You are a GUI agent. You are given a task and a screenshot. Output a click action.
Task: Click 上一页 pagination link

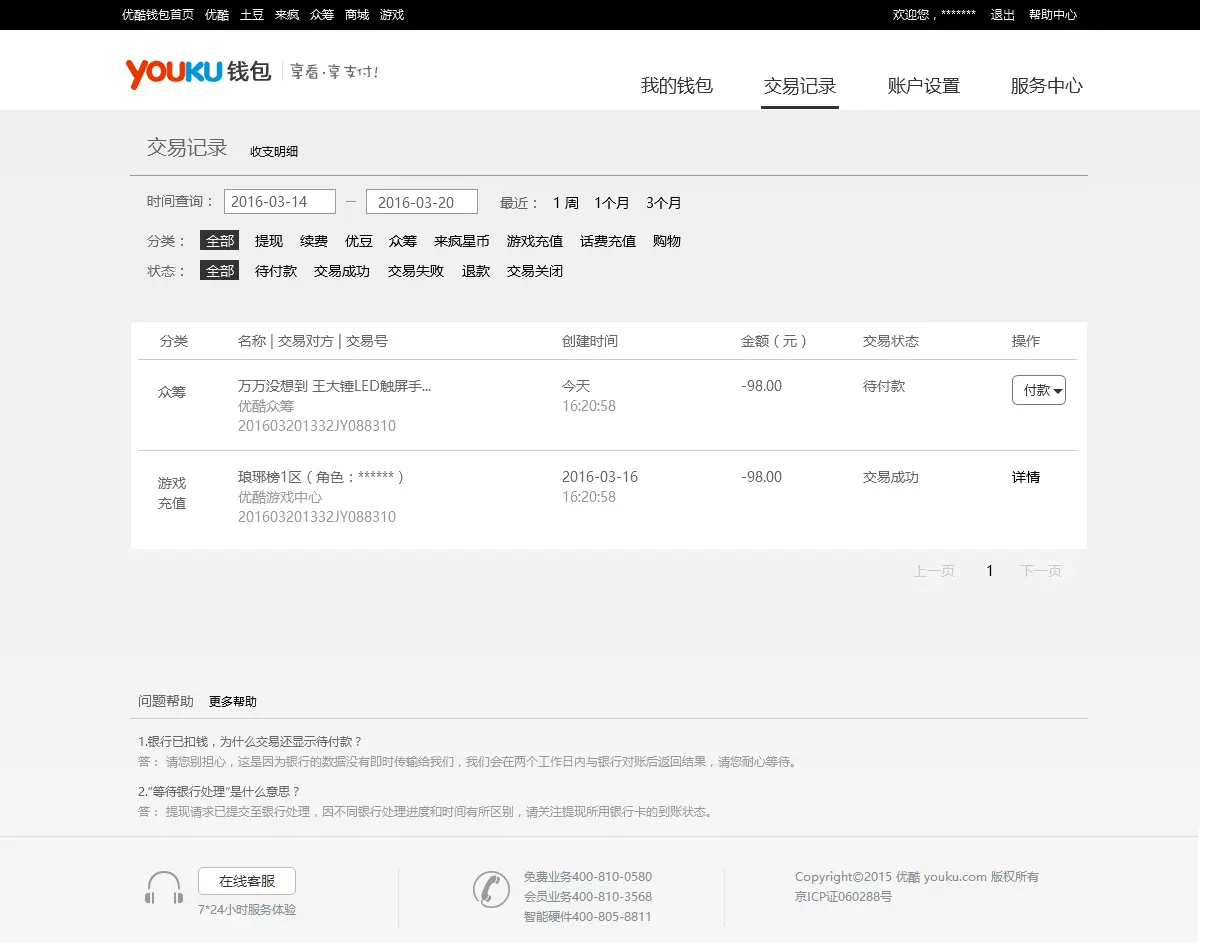click(x=934, y=571)
